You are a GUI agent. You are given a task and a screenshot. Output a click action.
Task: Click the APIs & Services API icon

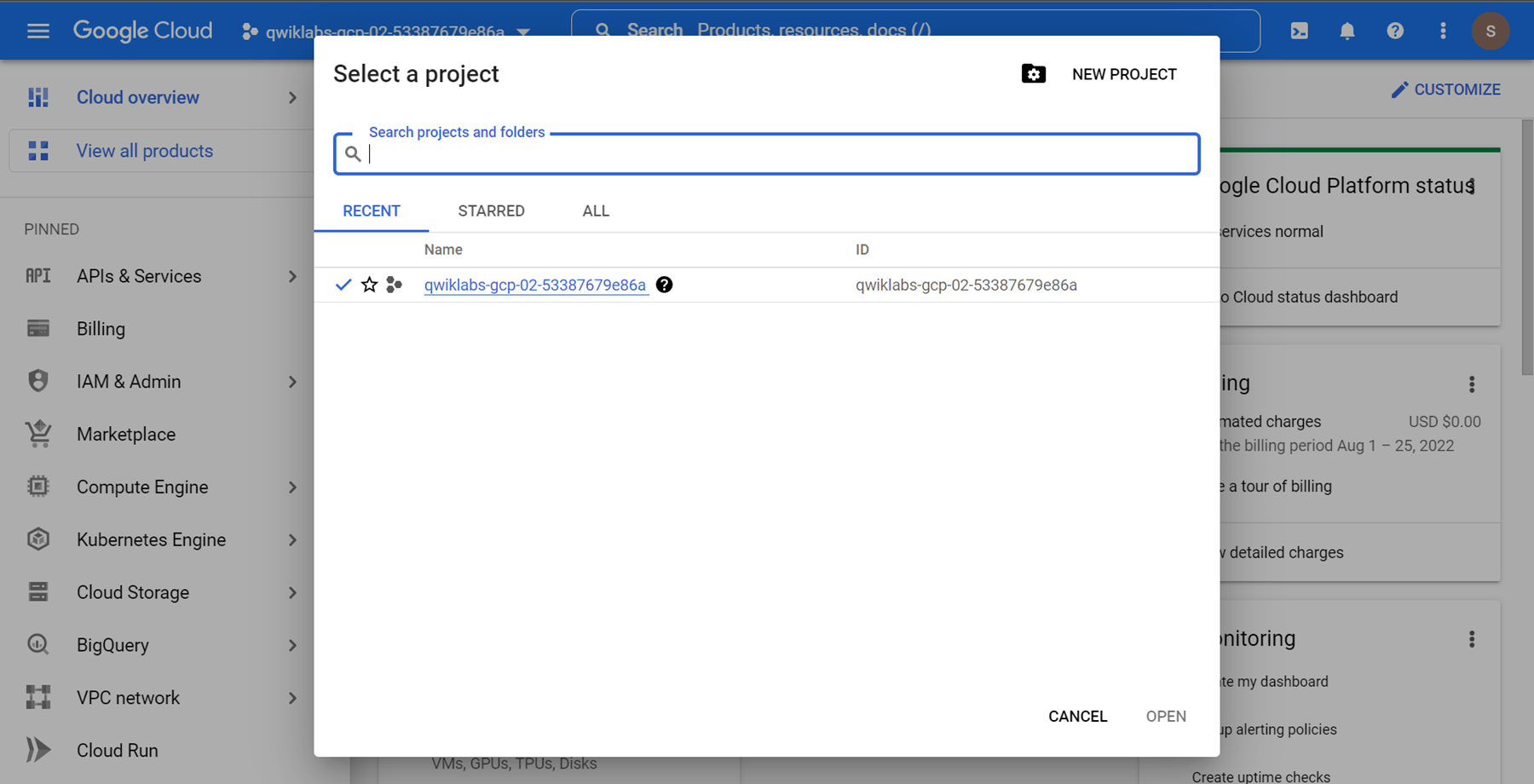[38, 276]
